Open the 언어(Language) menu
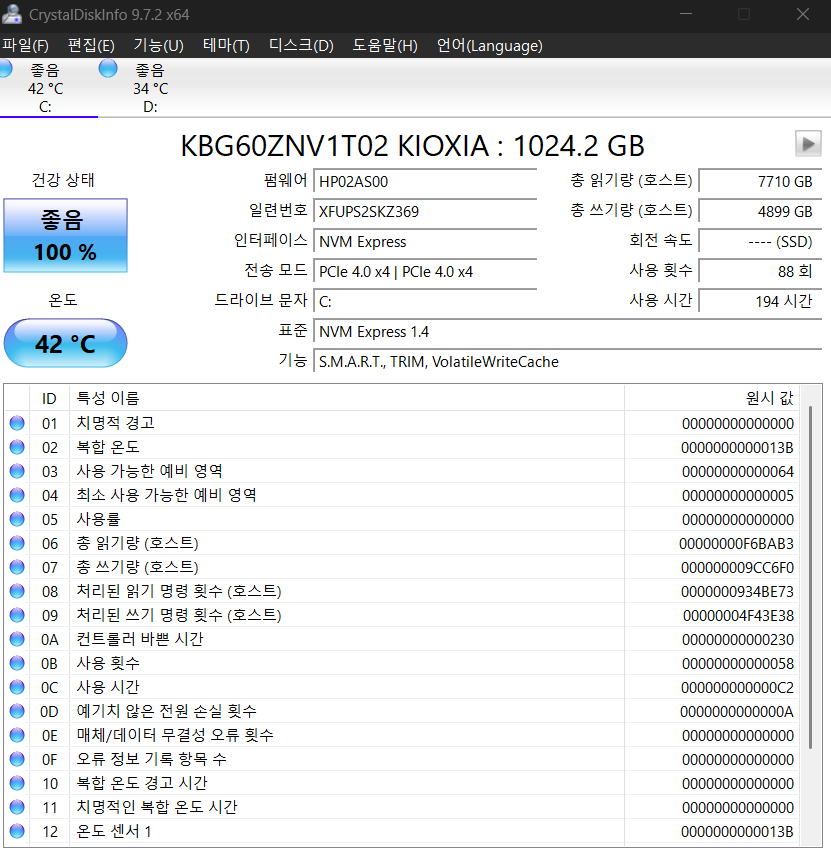 (x=489, y=45)
